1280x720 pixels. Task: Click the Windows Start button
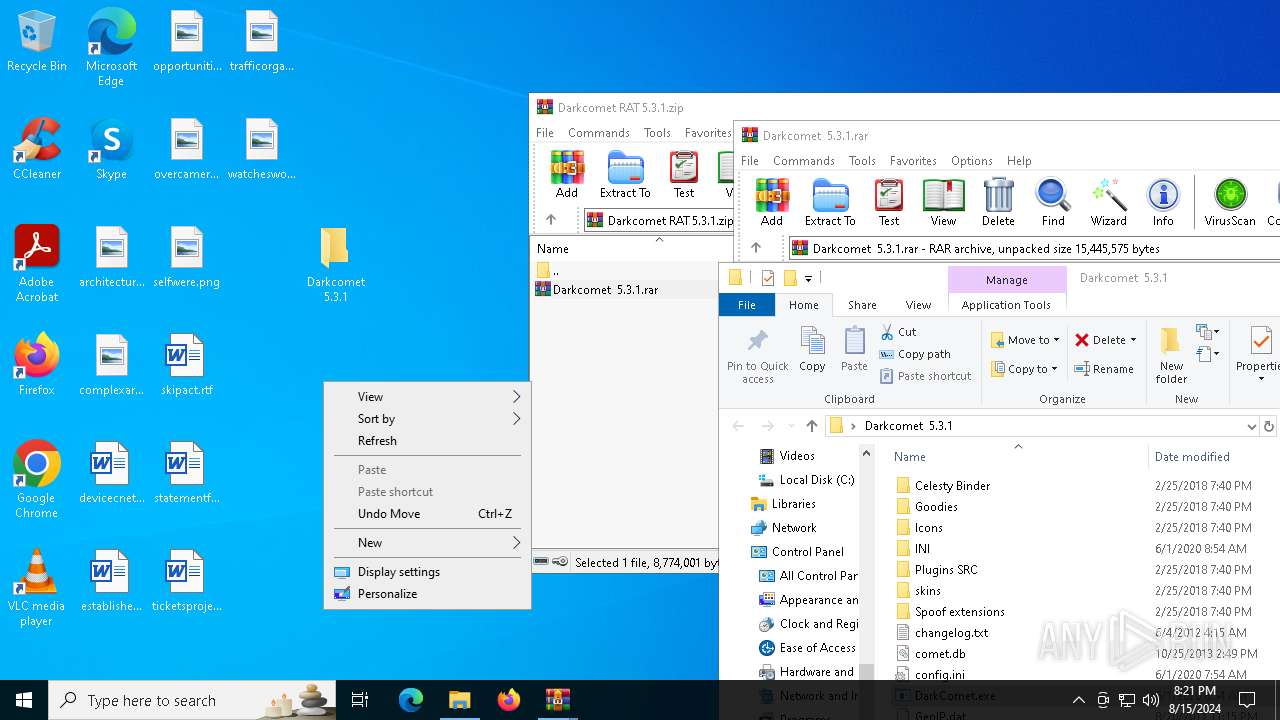pyautogui.click(x=24, y=700)
